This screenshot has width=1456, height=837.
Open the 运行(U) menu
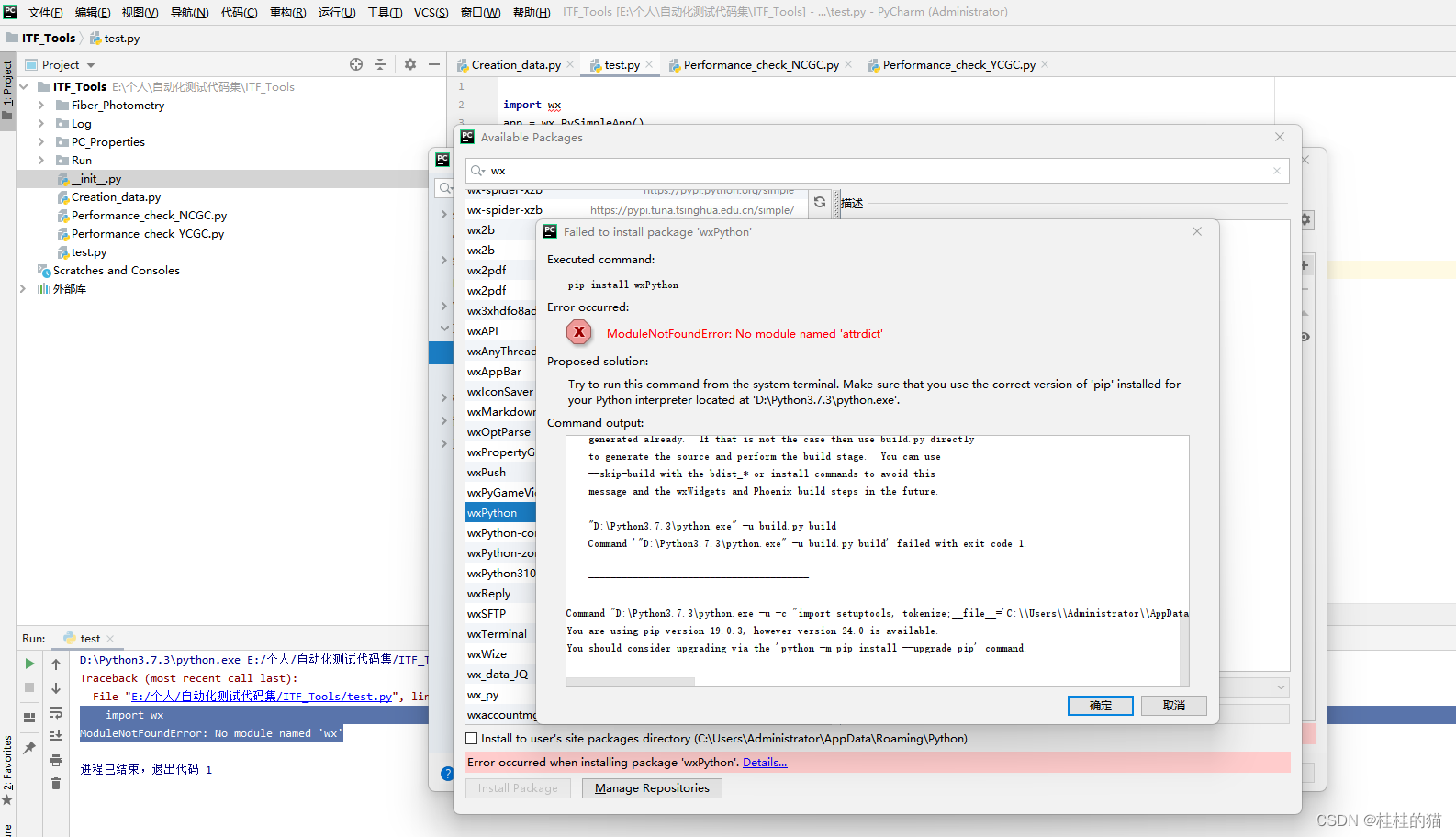[337, 12]
